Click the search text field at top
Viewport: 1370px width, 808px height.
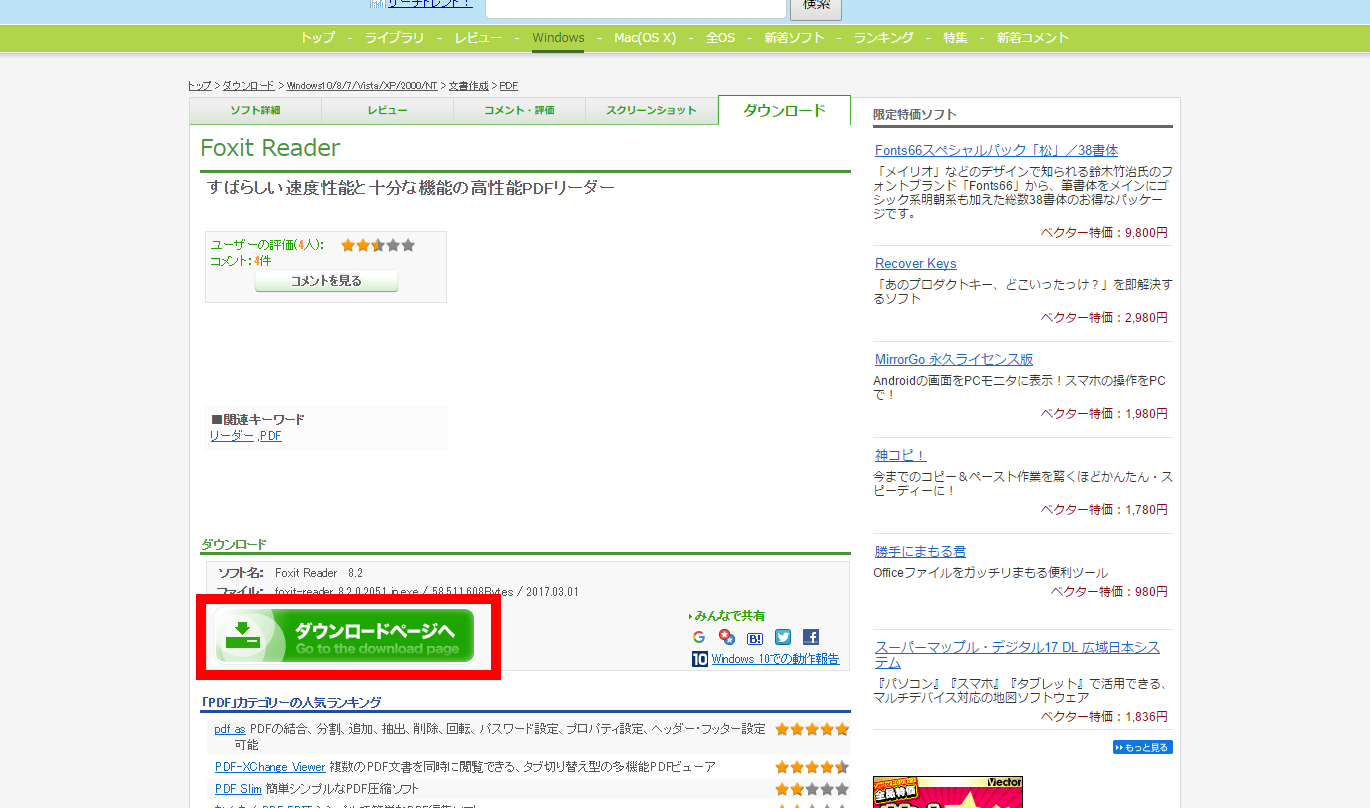[x=636, y=6]
